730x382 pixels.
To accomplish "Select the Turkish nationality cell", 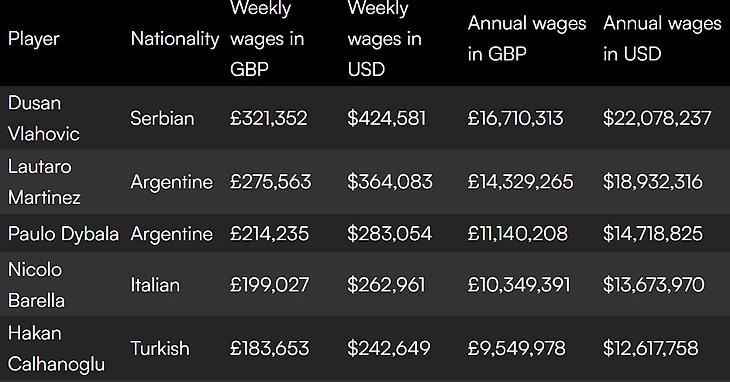I will pos(160,348).
